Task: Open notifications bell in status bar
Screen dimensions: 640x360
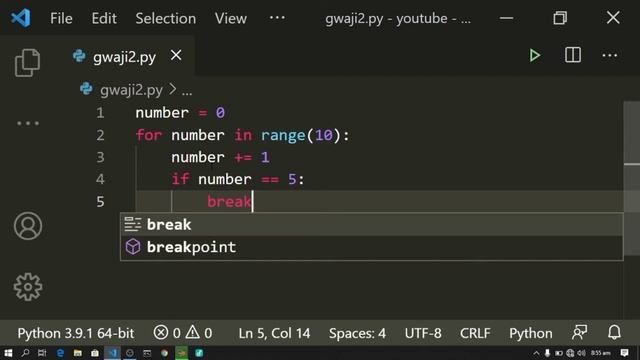Action: (614, 333)
